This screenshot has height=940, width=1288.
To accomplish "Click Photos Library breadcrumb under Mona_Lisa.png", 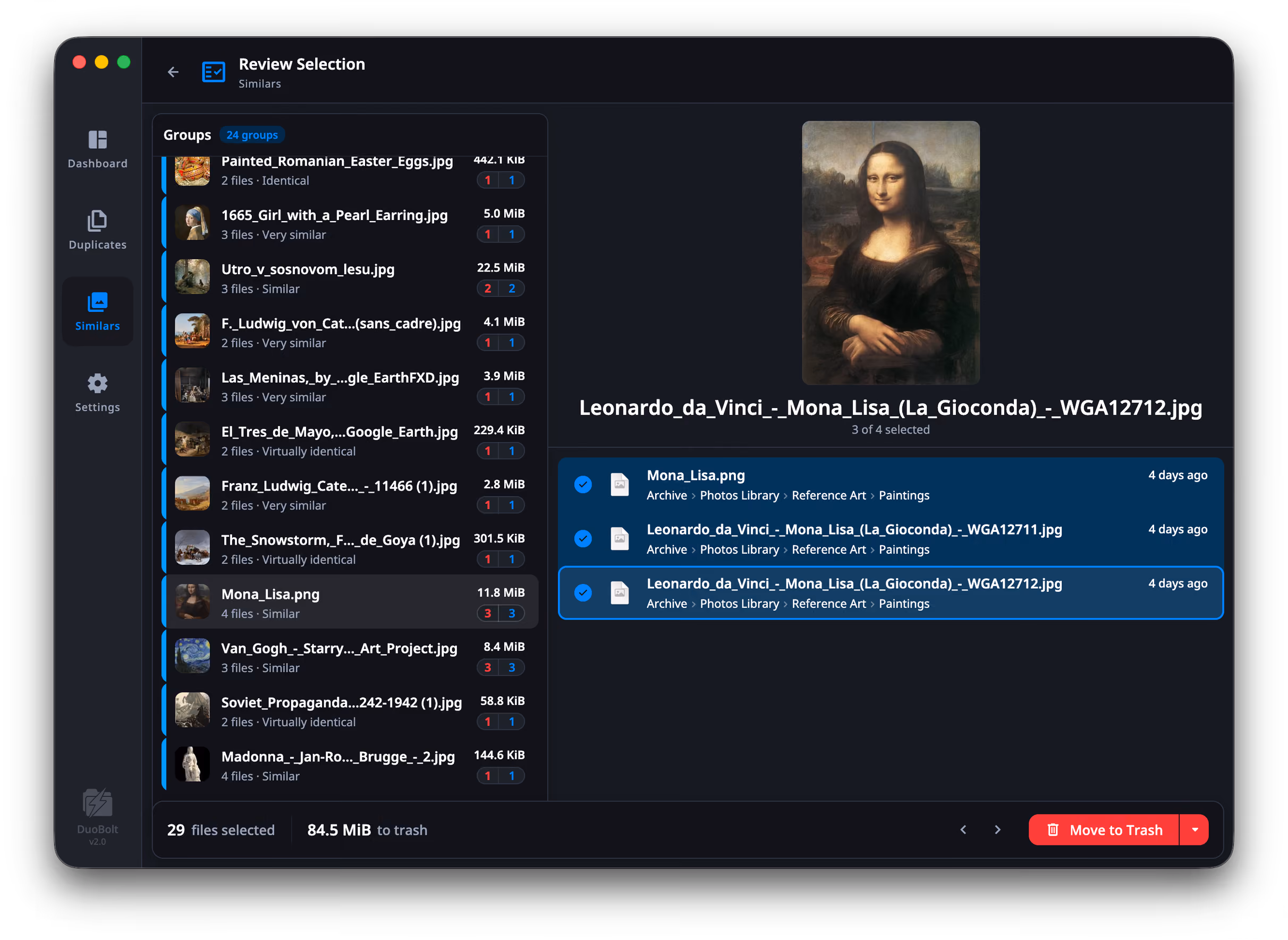I will click(x=740, y=496).
